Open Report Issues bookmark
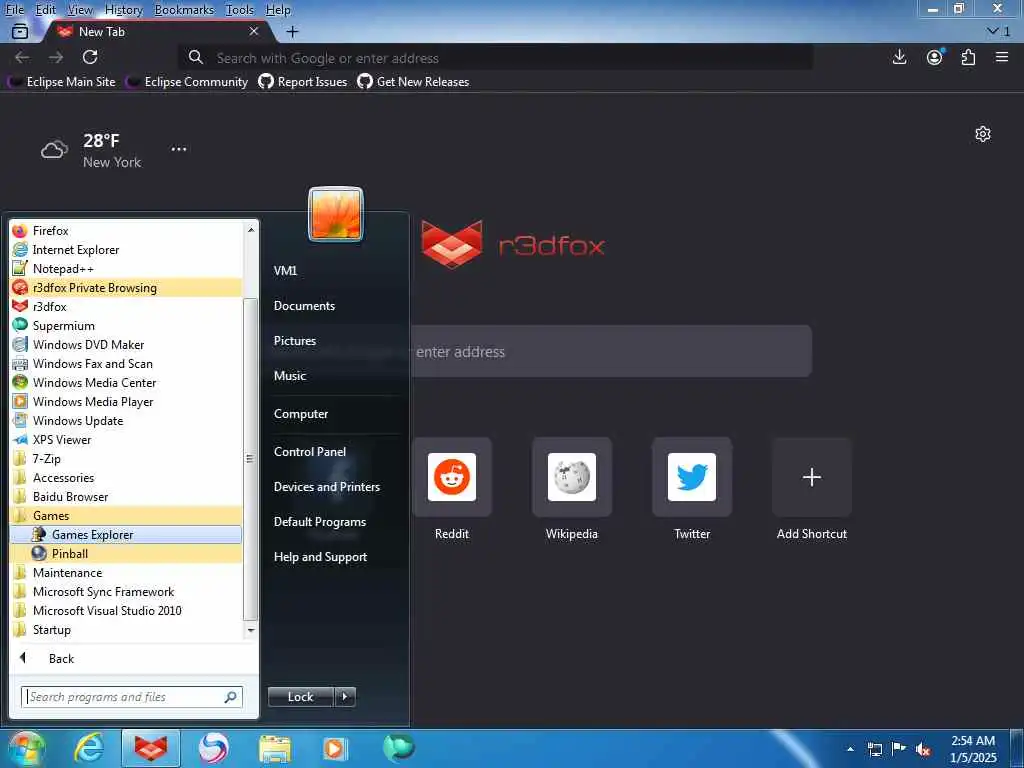 (303, 82)
